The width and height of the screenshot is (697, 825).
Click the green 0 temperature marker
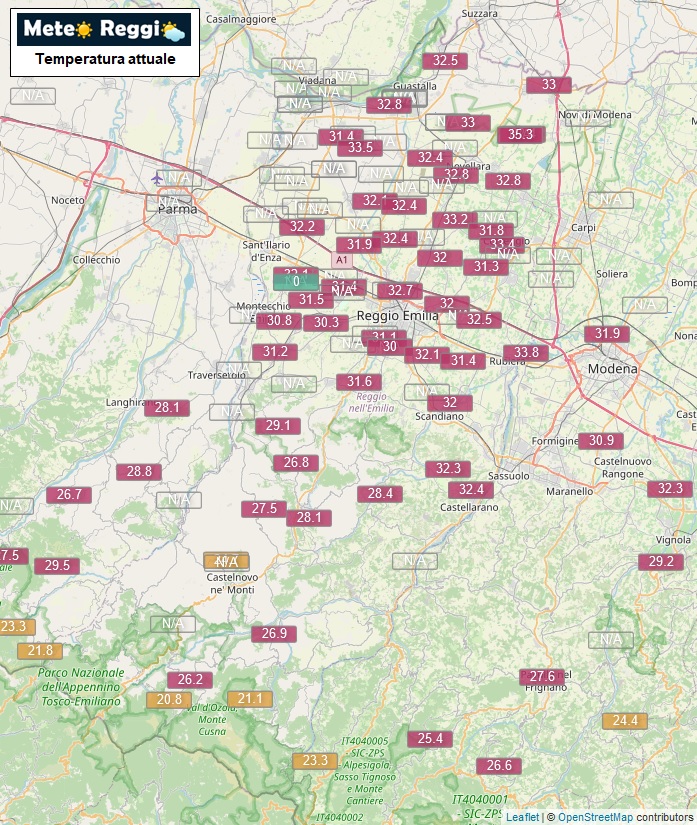click(x=296, y=282)
